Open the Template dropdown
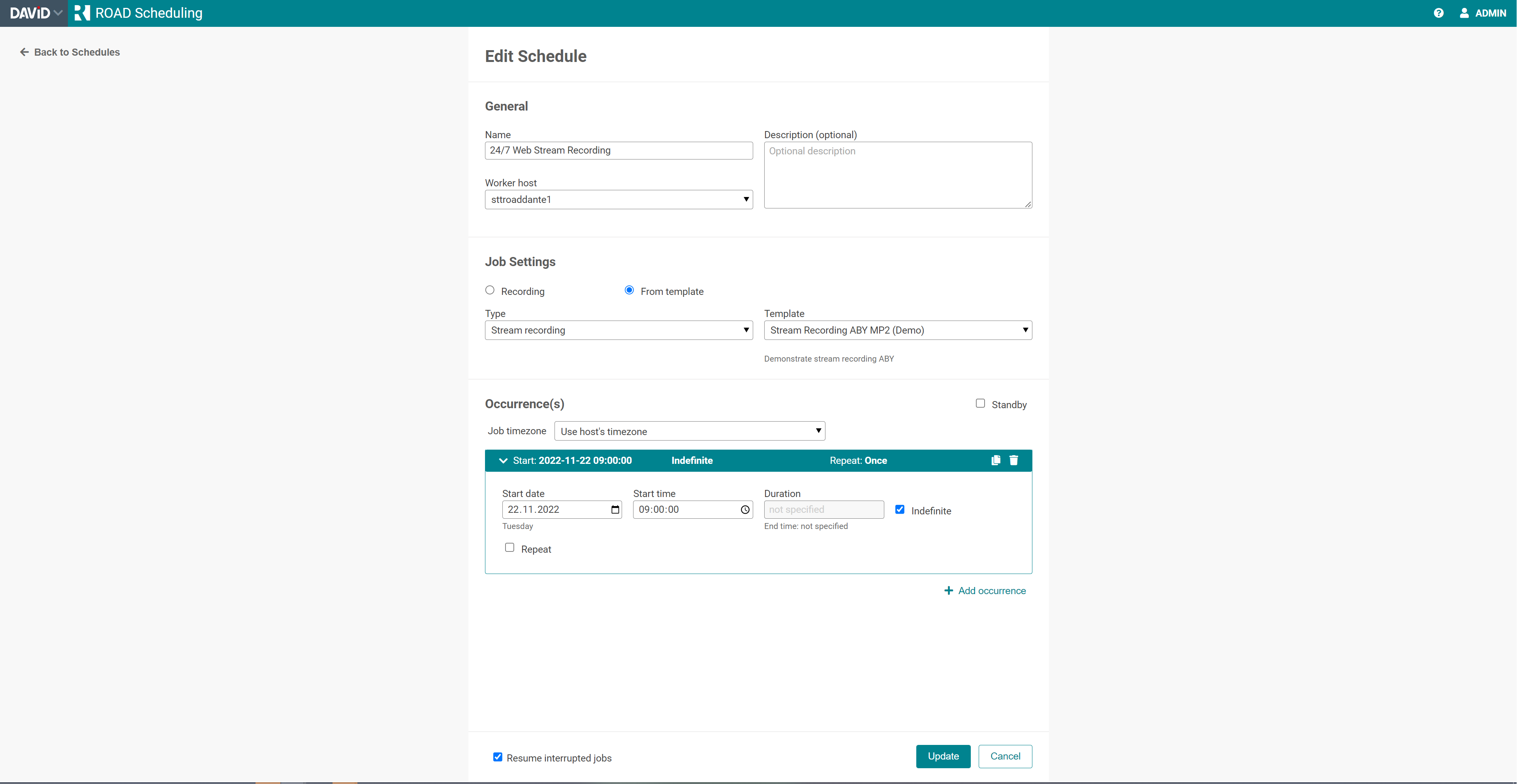 (897, 330)
